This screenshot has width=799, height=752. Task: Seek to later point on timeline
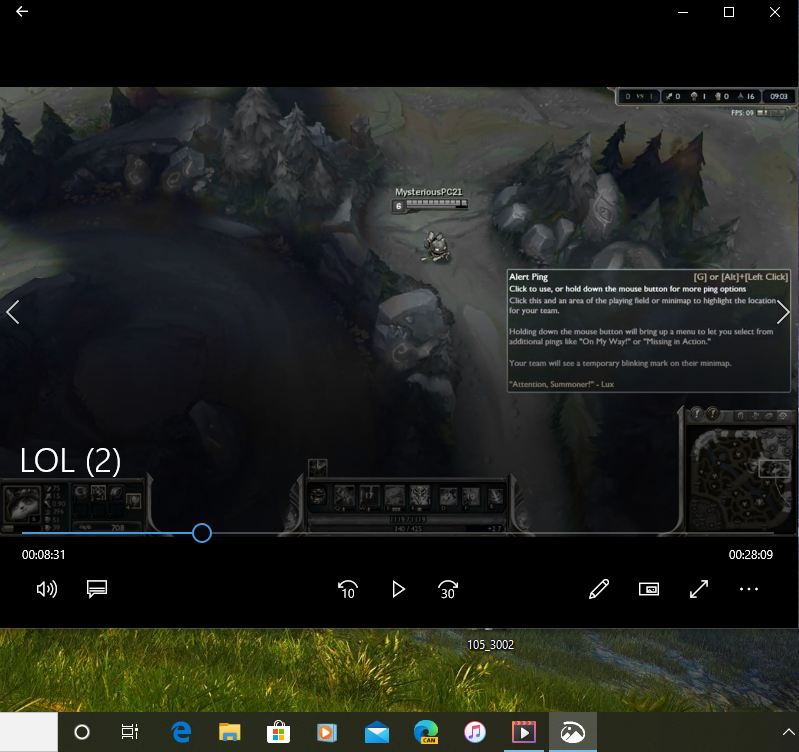tap(492, 533)
